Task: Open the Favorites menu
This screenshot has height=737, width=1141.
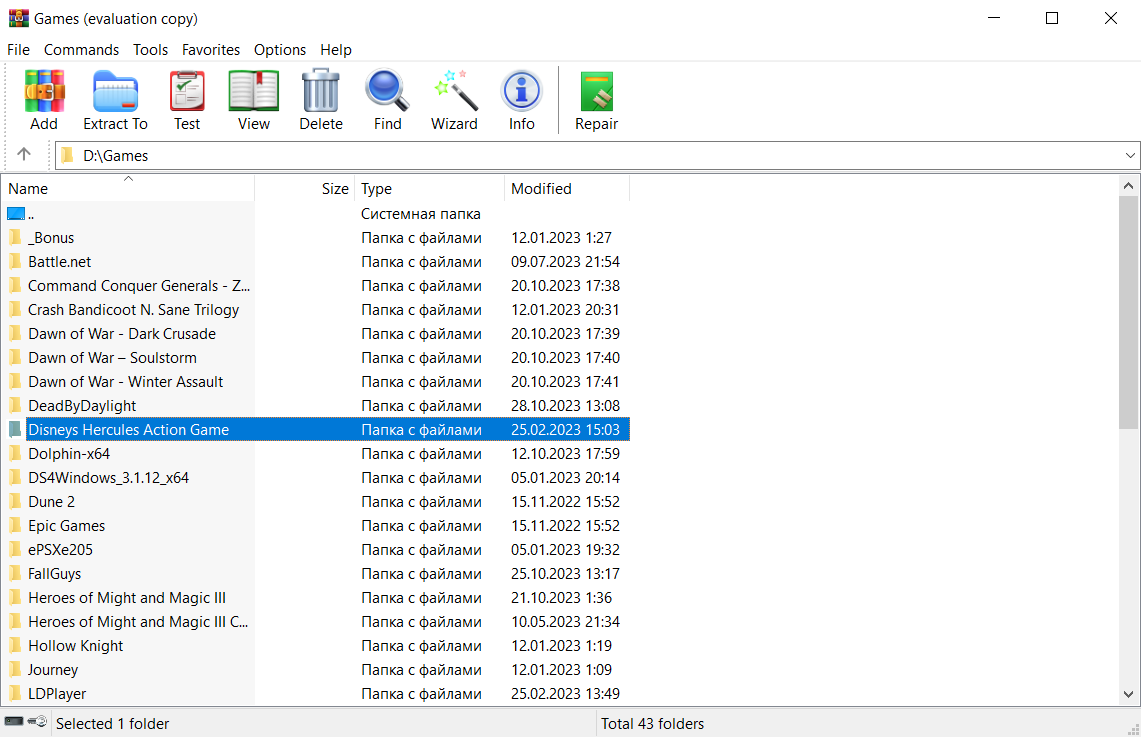Action: click(211, 49)
